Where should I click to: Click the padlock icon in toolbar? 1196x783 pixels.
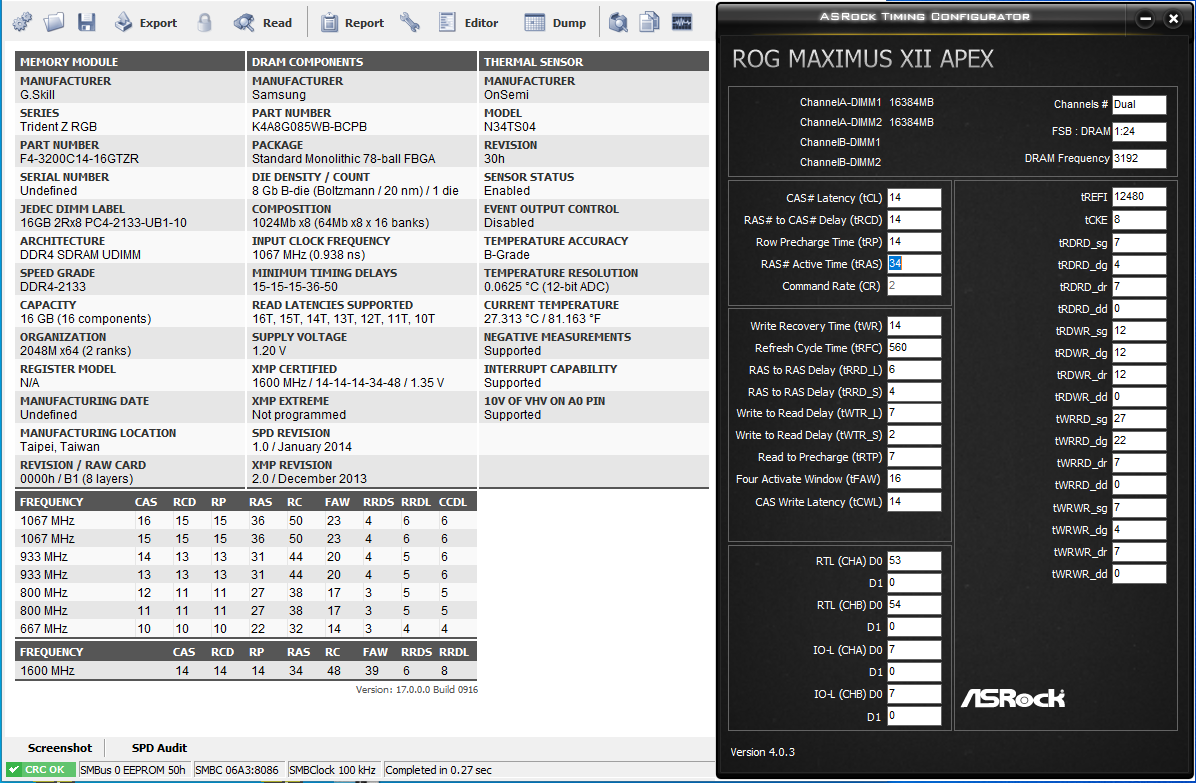[204, 22]
